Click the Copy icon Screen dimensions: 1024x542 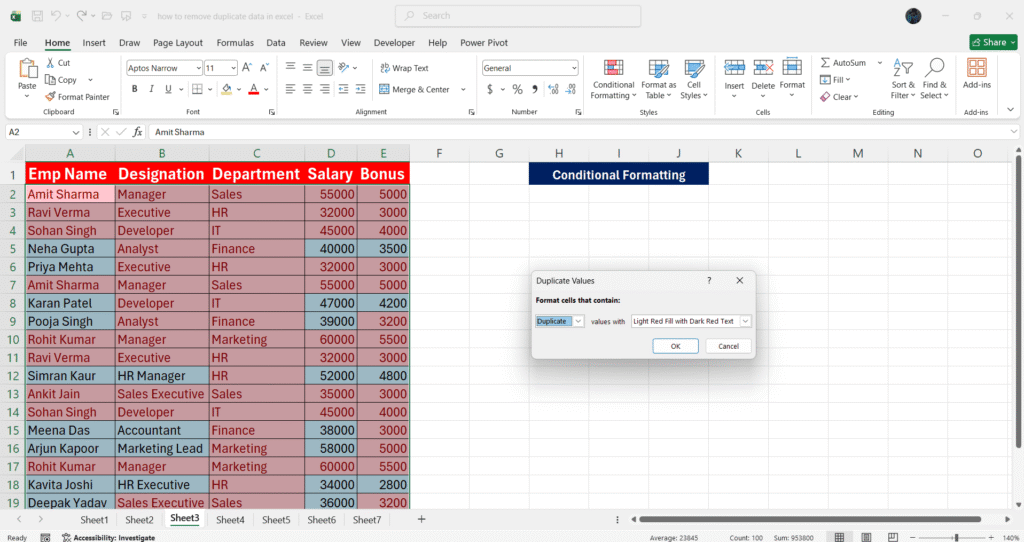(50, 80)
